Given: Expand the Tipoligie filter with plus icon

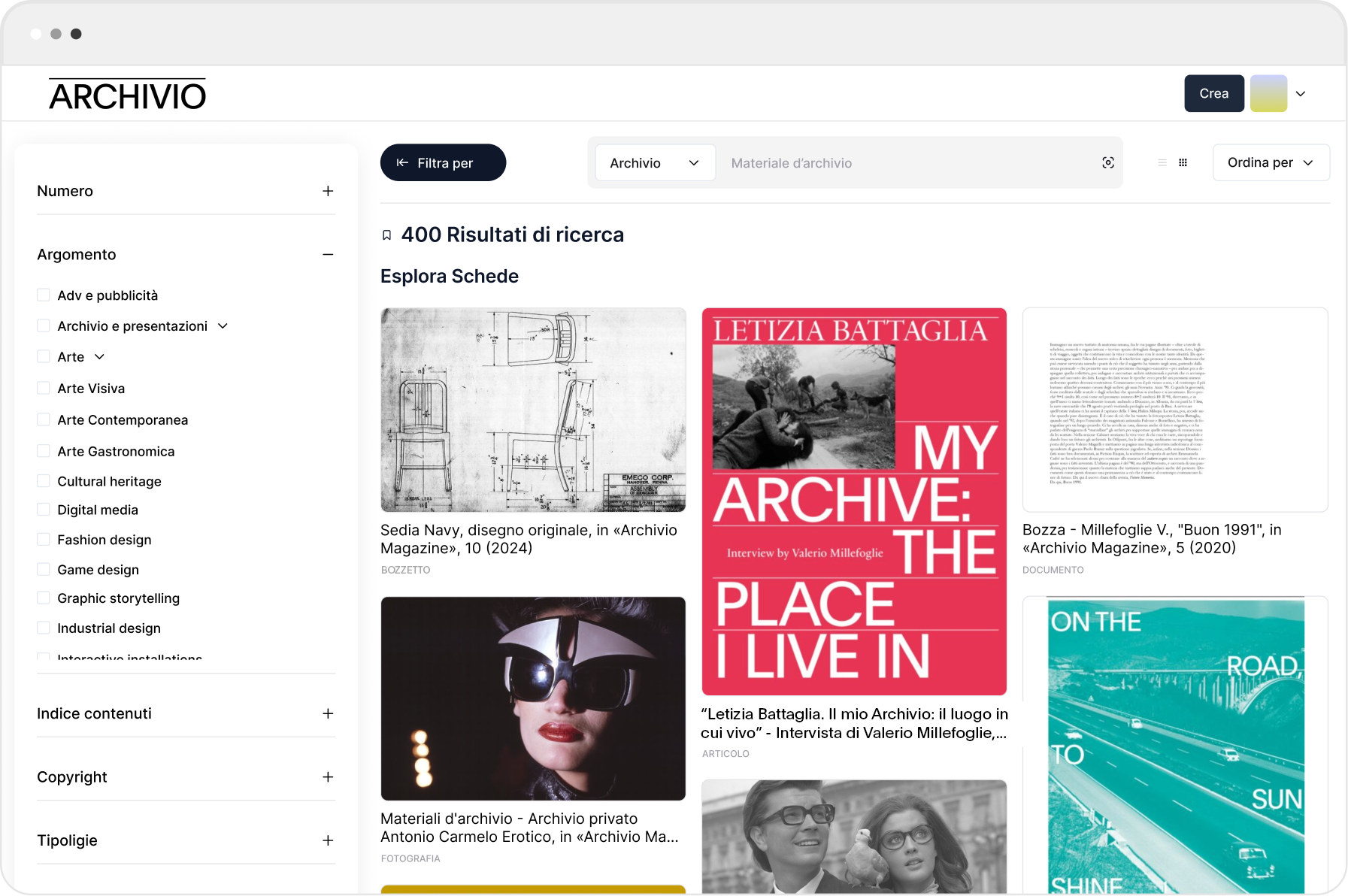Looking at the screenshot, I should click(328, 840).
